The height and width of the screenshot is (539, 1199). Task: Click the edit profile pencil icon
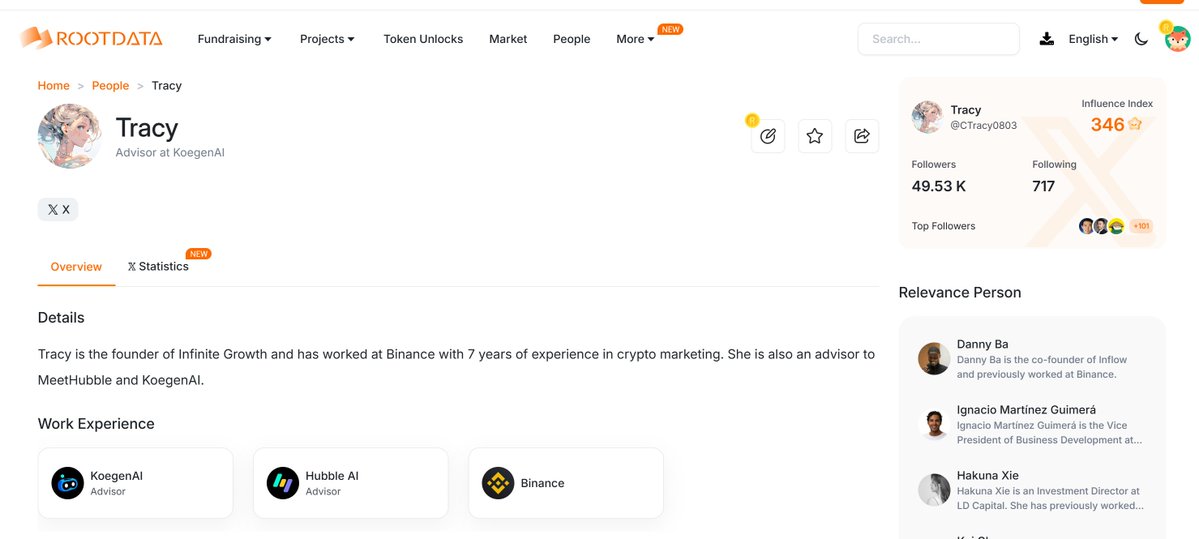tap(768, 136)
